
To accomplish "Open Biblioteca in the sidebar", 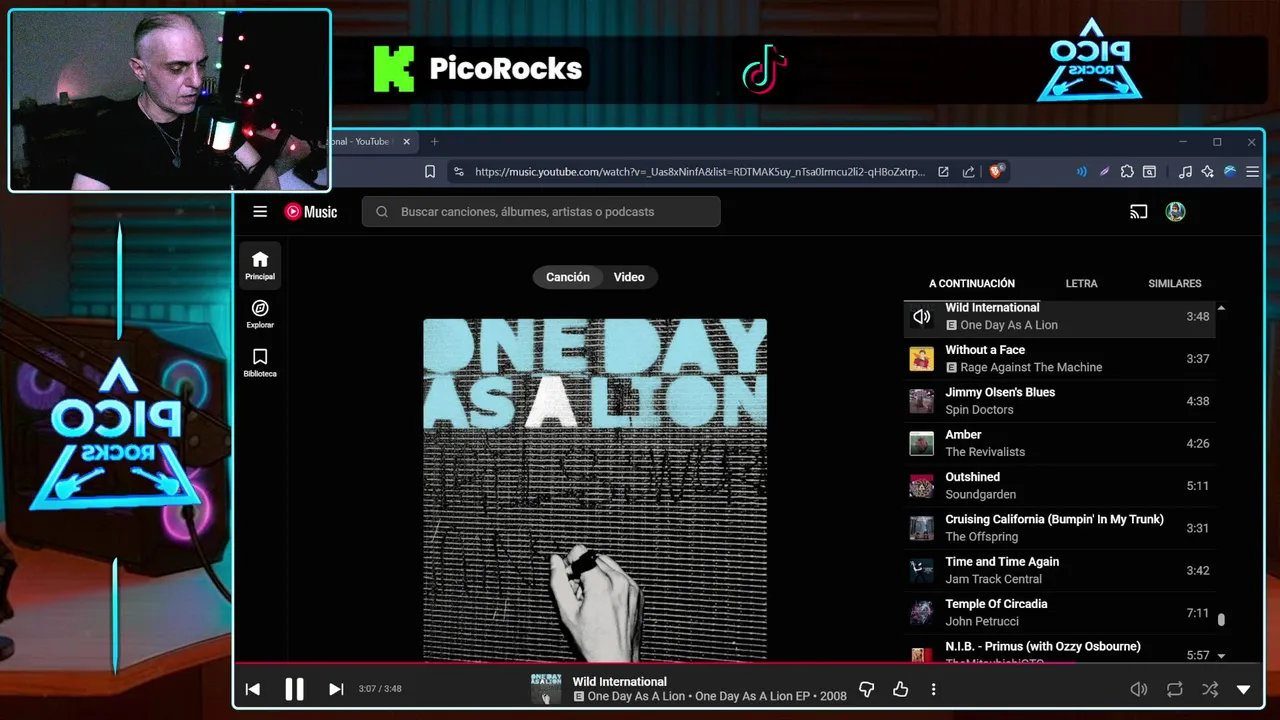I will (x=260, y=362).
